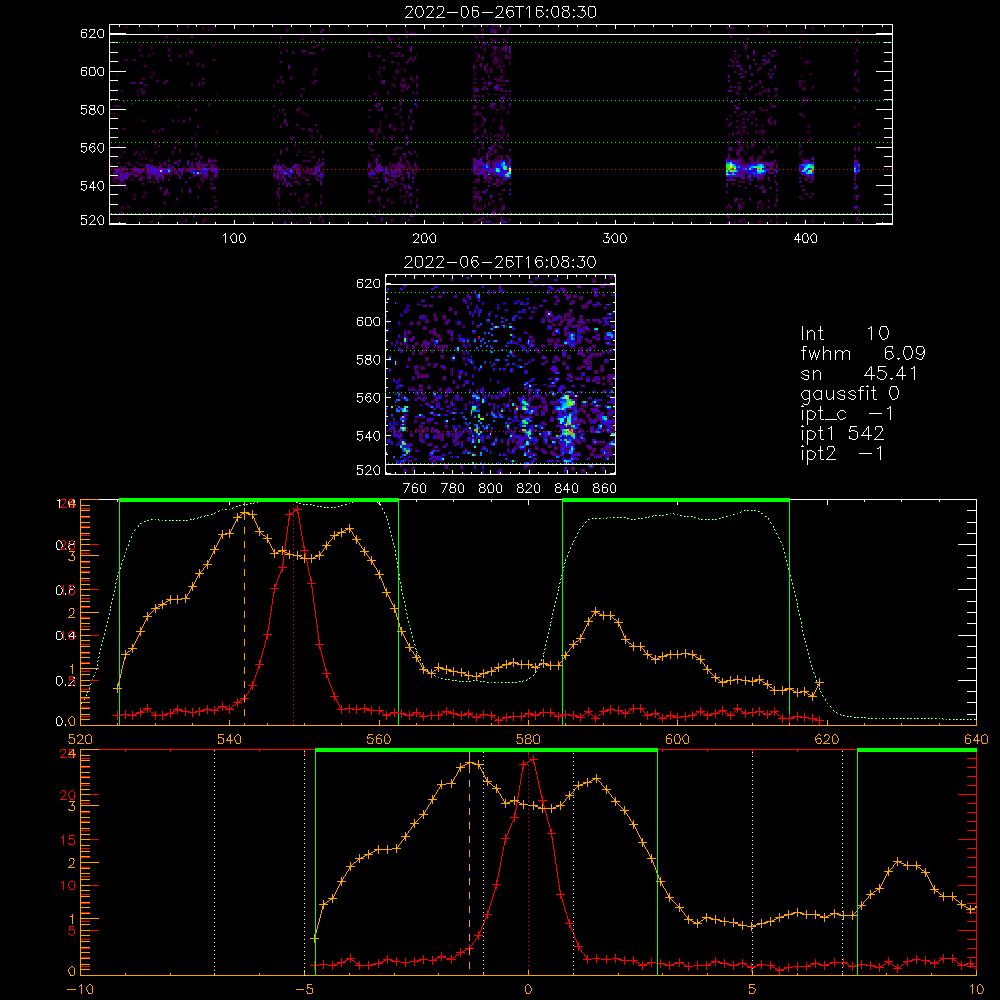Image resolution: width=1000 pixels, height=1000 pixels.
Task: Click the 200 x-axis label of top spectrogram
Action: 424,239
